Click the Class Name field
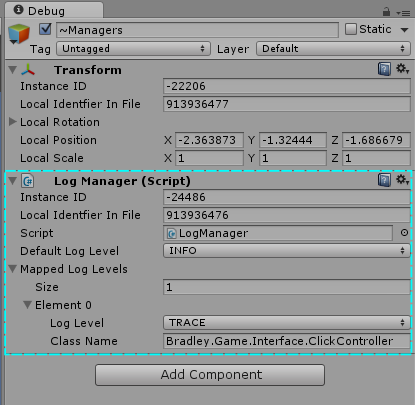Screen dimensions: 415x405 point(287,341)
